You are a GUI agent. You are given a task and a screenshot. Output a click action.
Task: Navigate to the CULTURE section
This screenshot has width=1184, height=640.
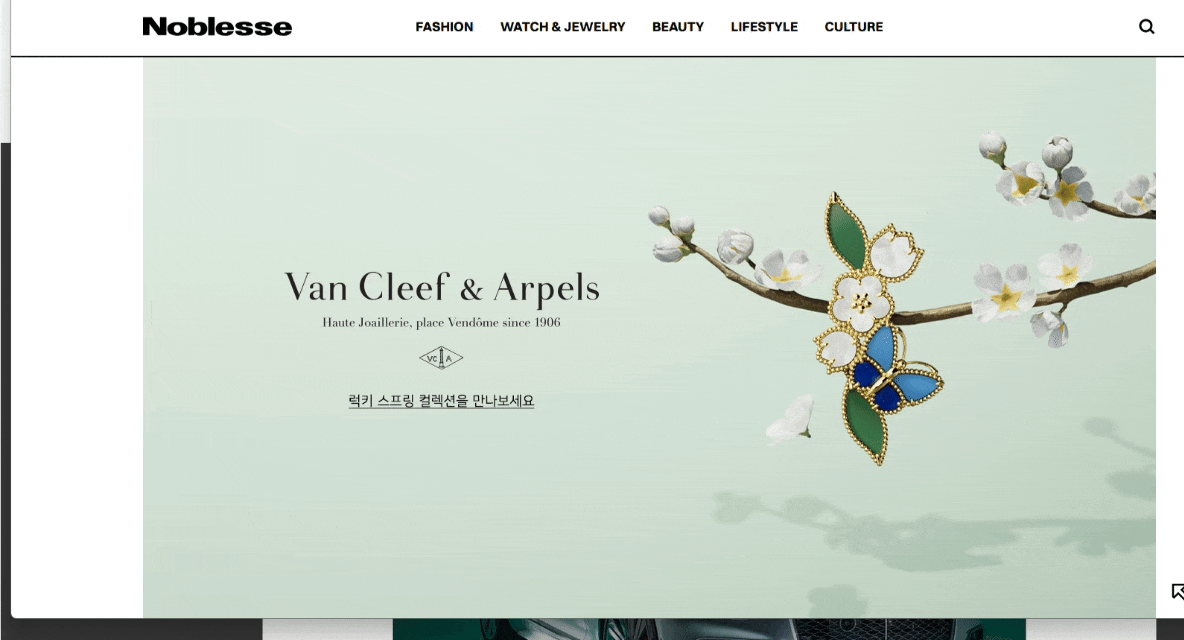click(x=853, y=26)
